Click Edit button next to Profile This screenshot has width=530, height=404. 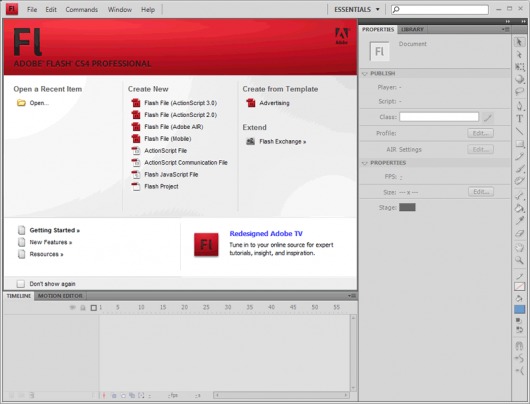click(480, 133)
